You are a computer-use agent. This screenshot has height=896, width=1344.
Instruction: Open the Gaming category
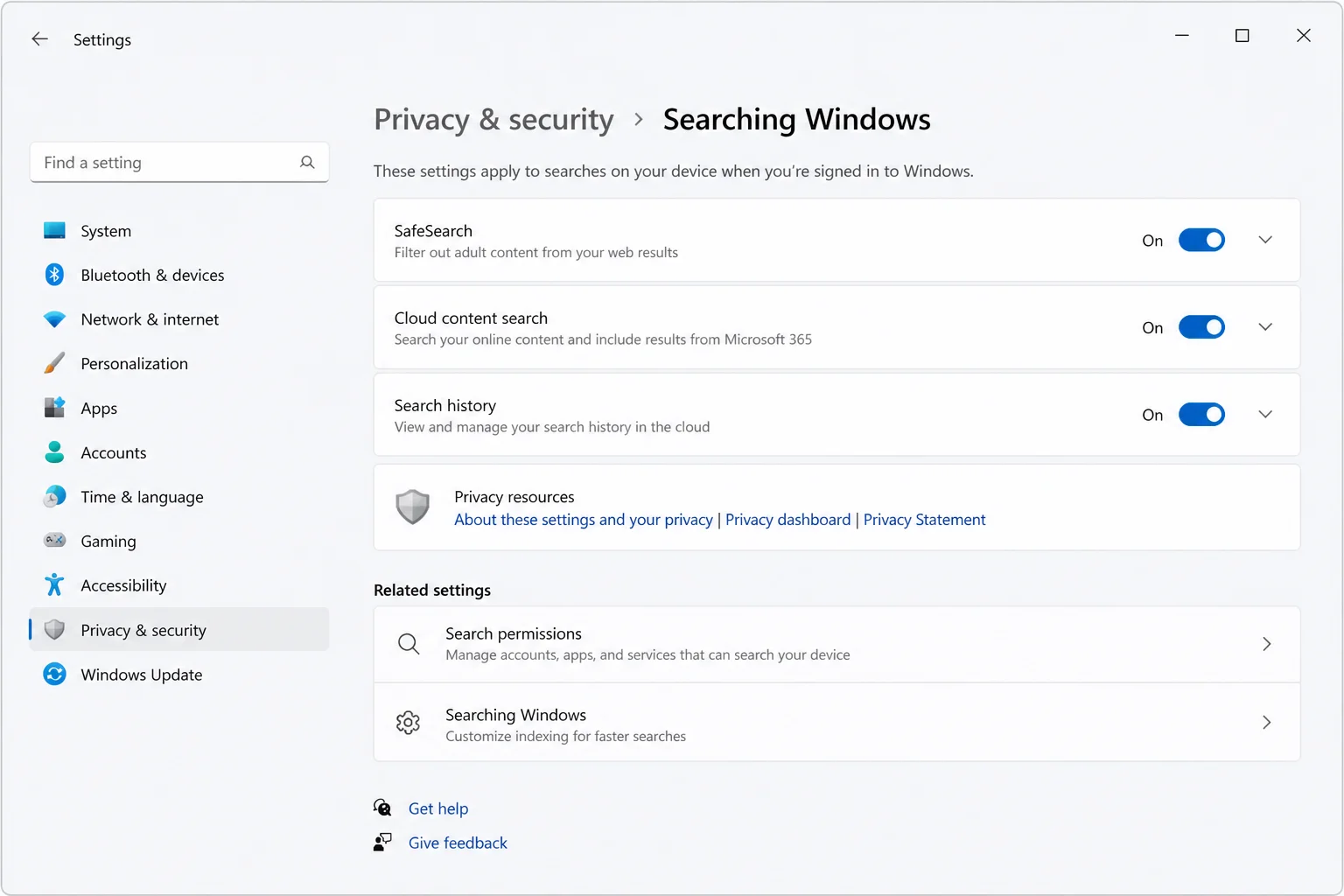coord(179,541)
